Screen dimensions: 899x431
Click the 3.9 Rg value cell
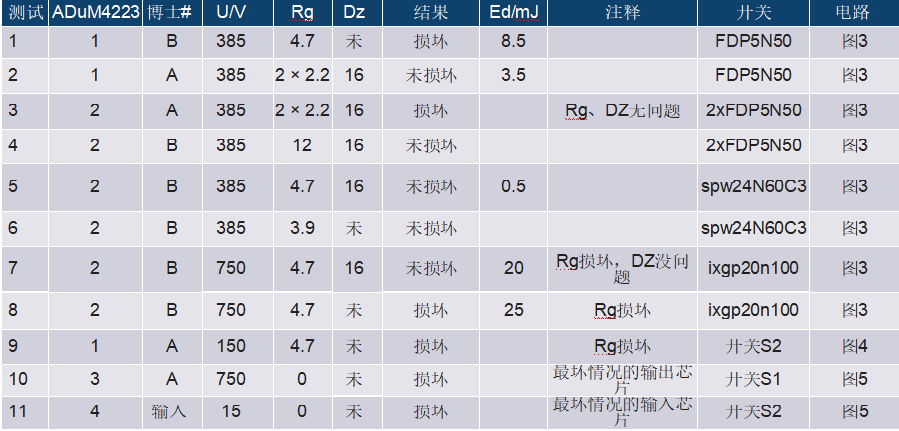[302, 228]
